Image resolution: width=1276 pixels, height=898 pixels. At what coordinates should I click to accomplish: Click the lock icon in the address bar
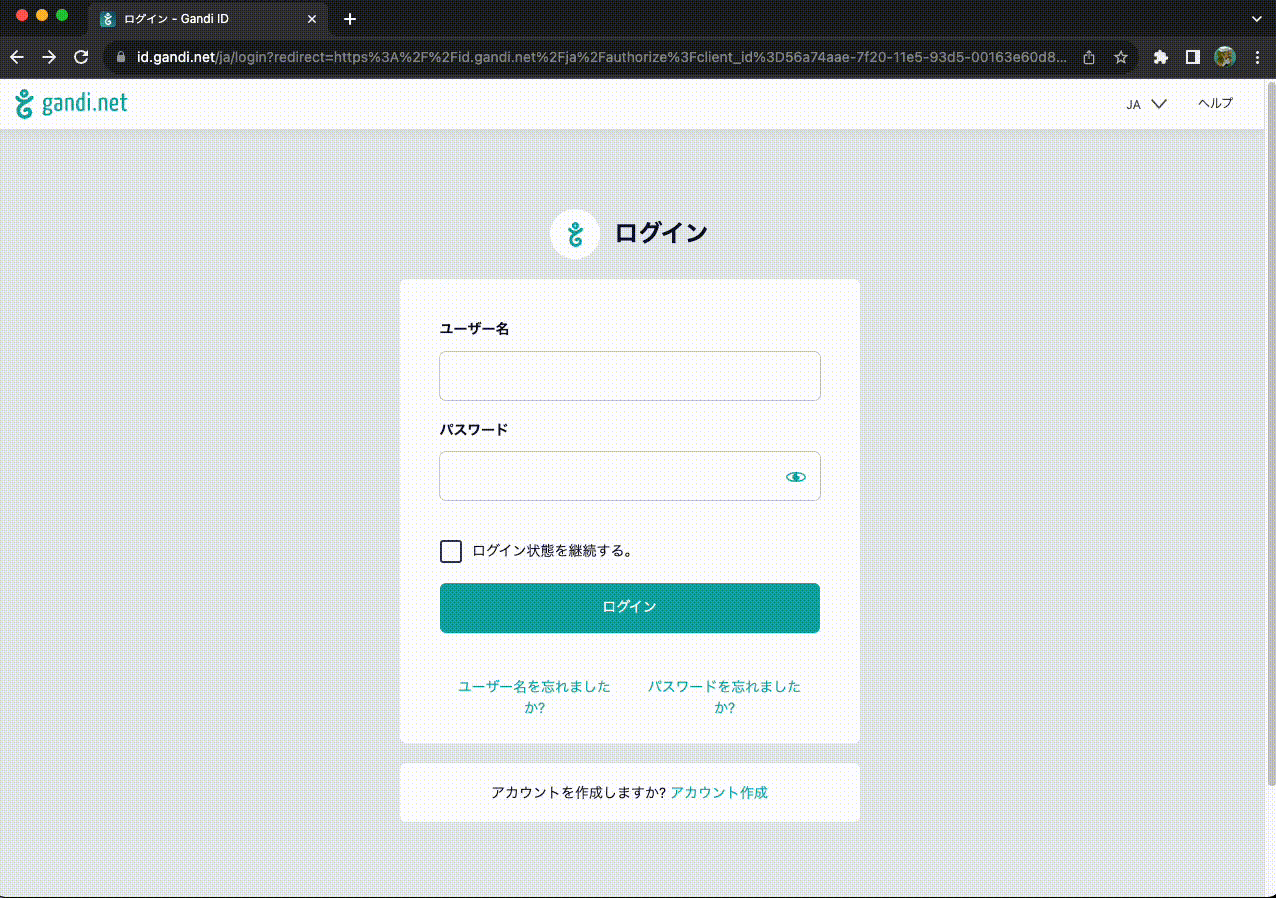pos(122,57)
